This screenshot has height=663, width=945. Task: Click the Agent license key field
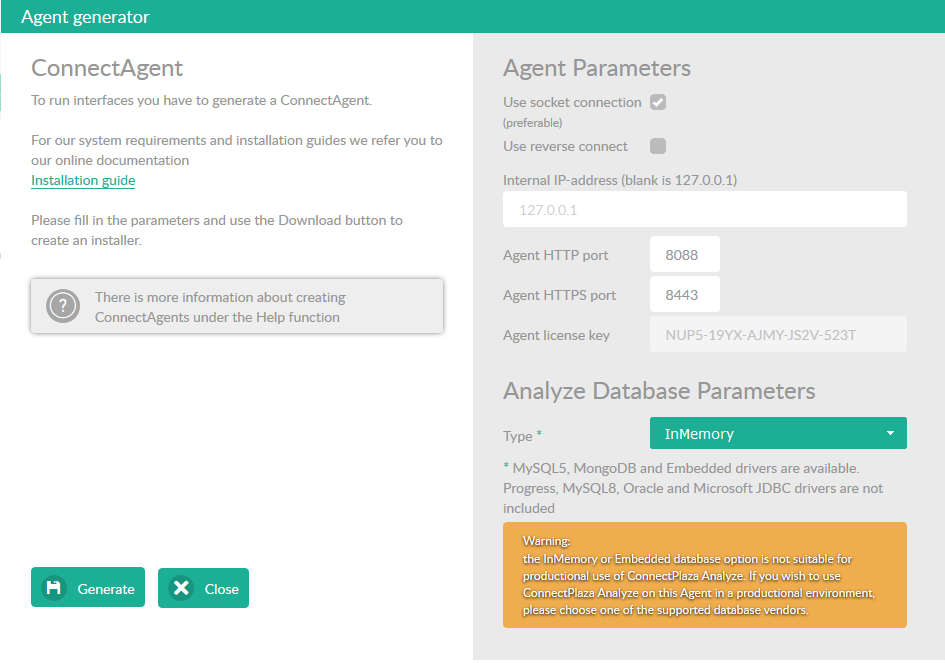(777, 335)
